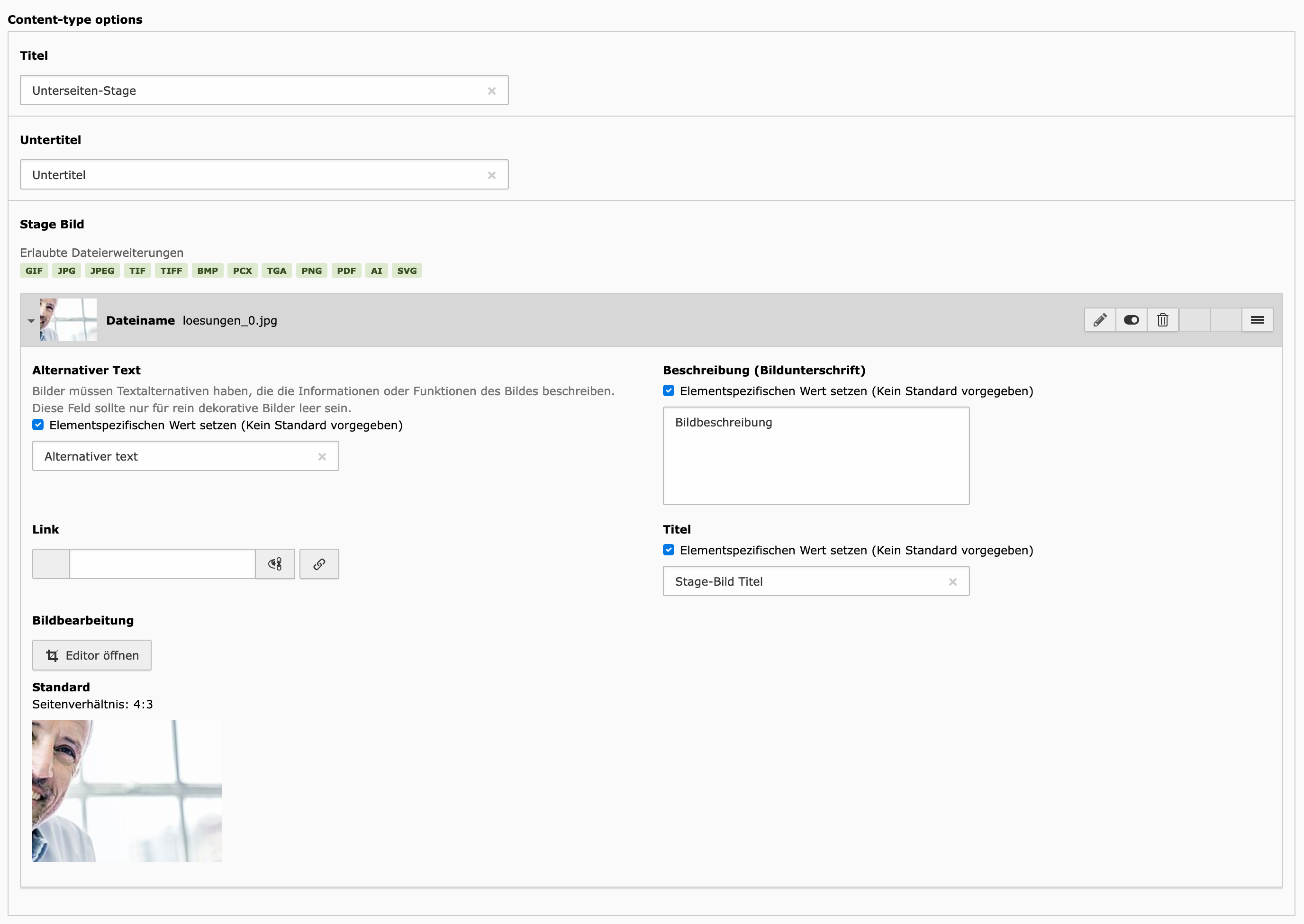
Task: Uncheck Beschreibung element-specific value checkbox
Action: [669, 391]
